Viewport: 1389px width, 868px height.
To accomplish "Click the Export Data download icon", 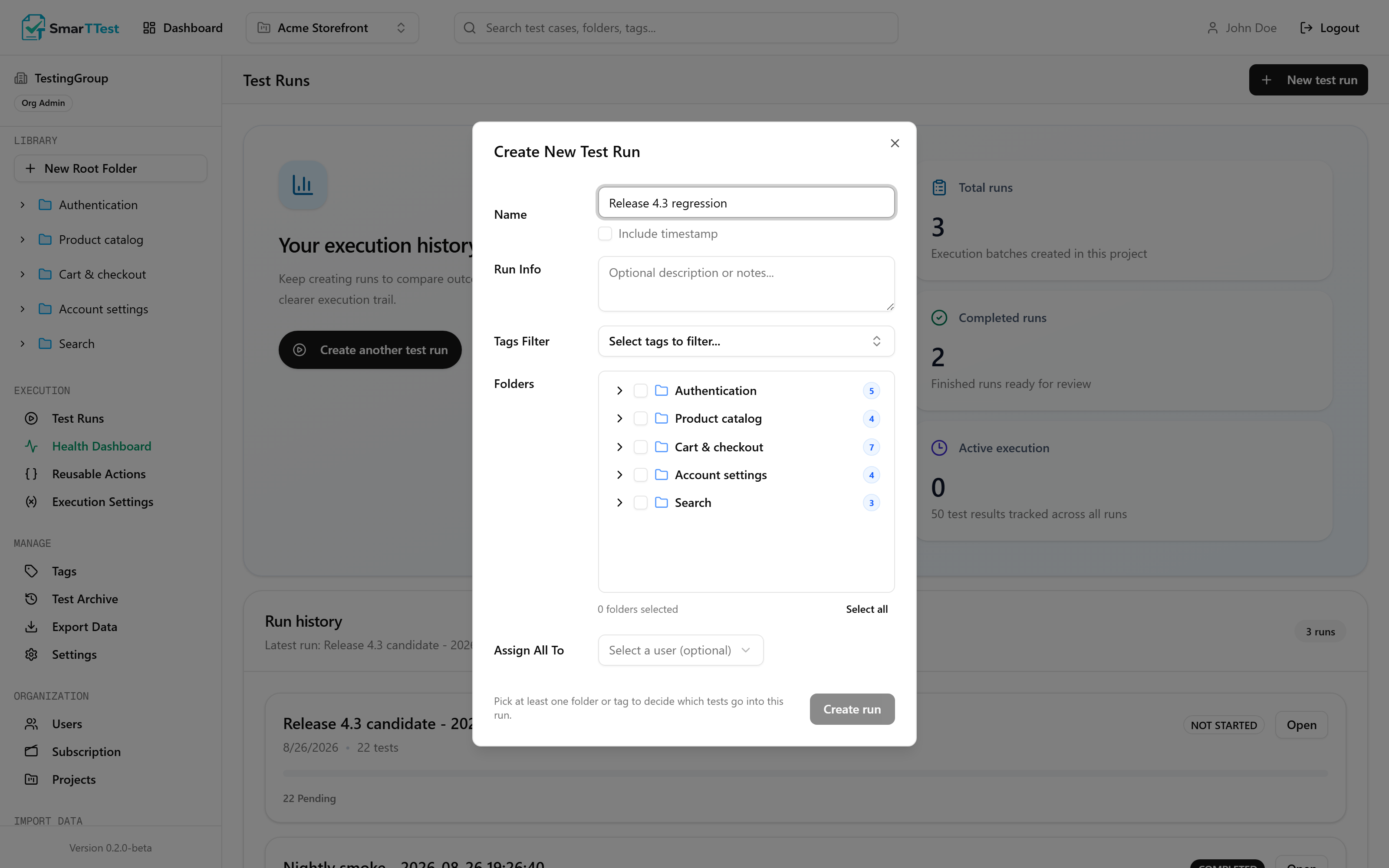I will [x=32, y=627].
